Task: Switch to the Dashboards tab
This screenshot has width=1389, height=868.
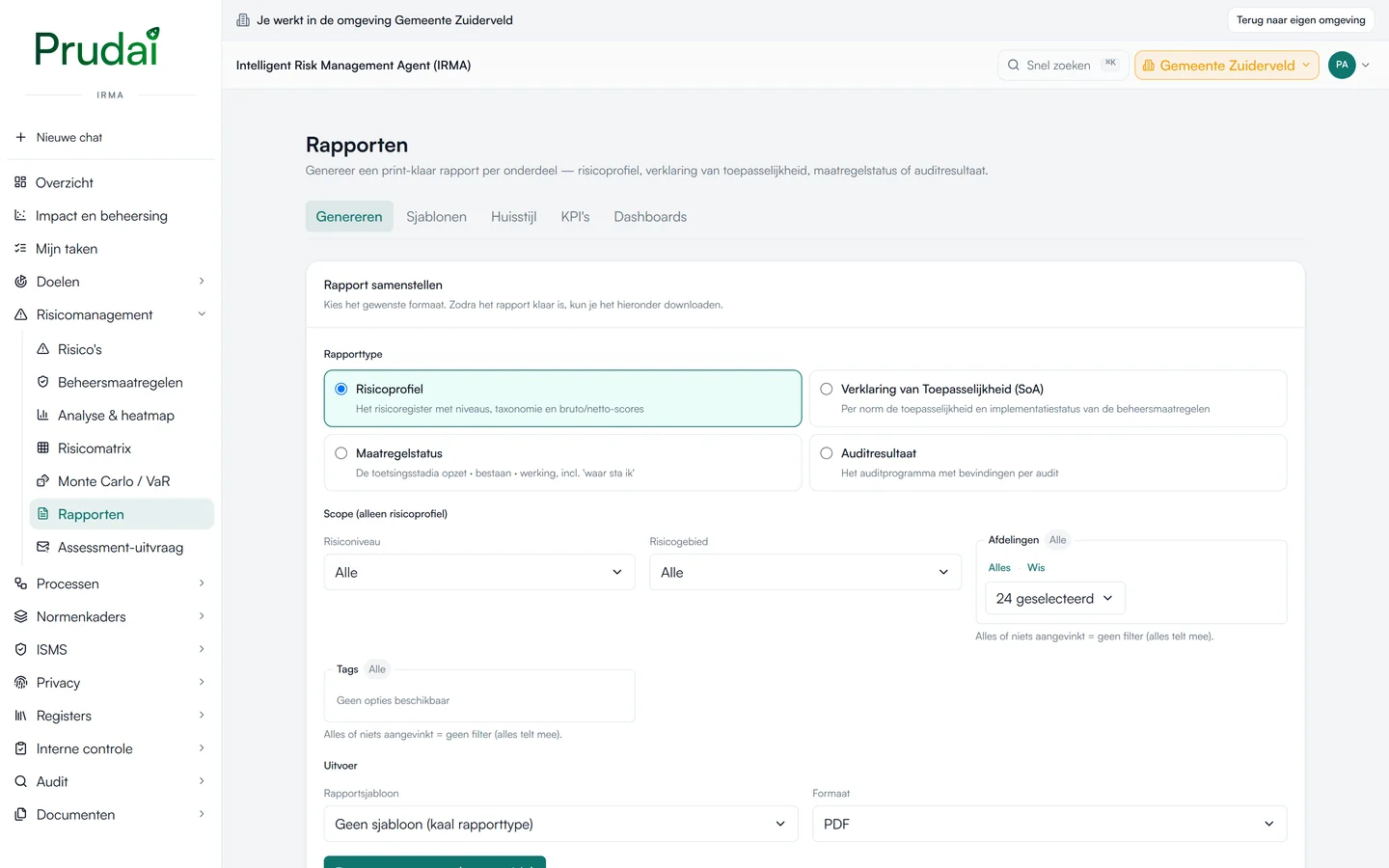Action: pos(650,217)
